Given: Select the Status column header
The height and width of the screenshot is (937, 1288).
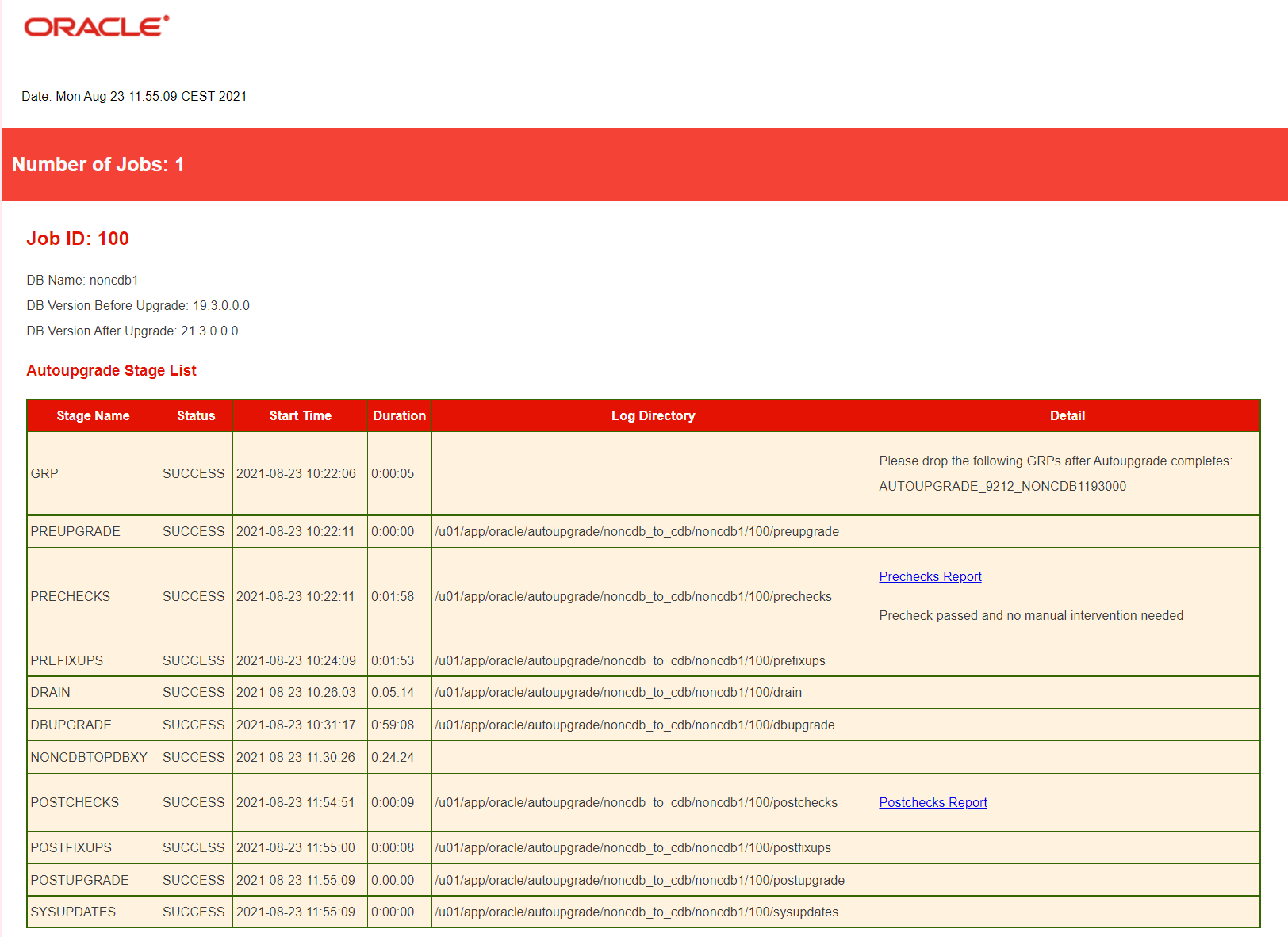Looking at the screenshot, I should coord(196,415).
